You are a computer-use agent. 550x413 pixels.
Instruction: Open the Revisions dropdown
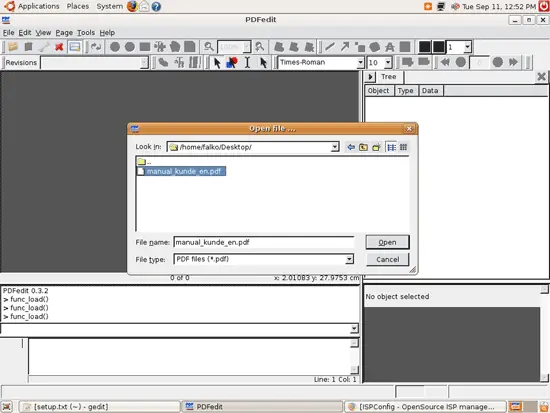144,62
